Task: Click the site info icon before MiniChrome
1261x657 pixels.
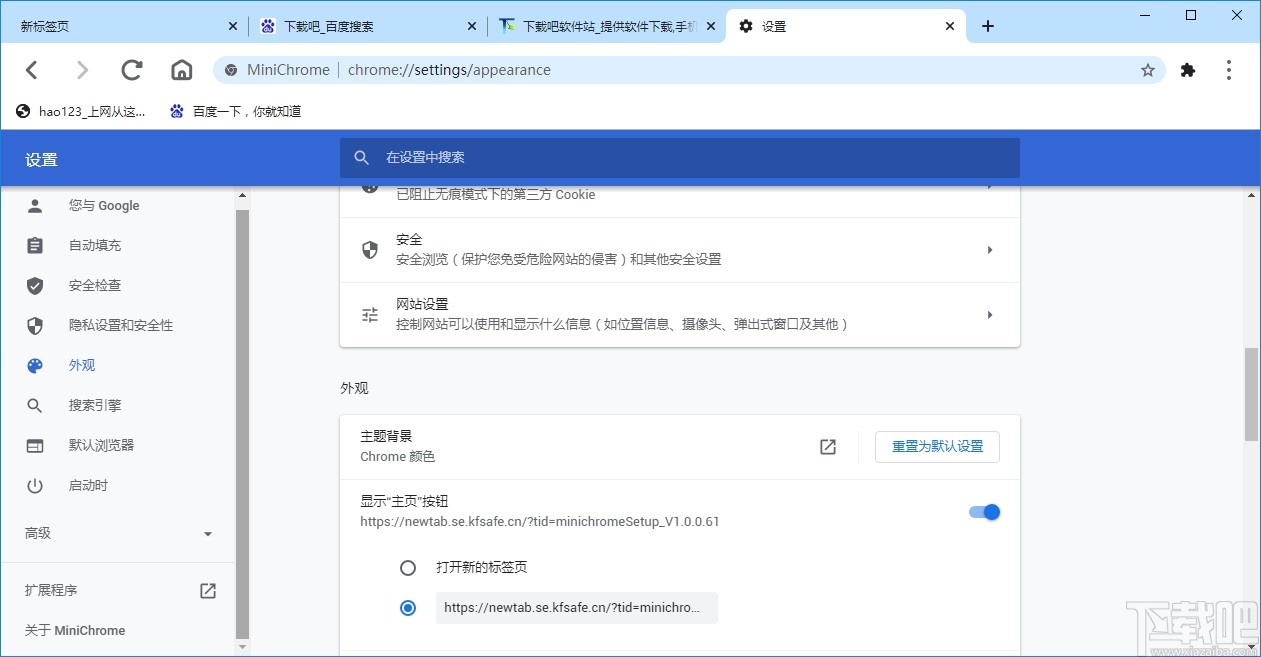Action: (231, 70)
